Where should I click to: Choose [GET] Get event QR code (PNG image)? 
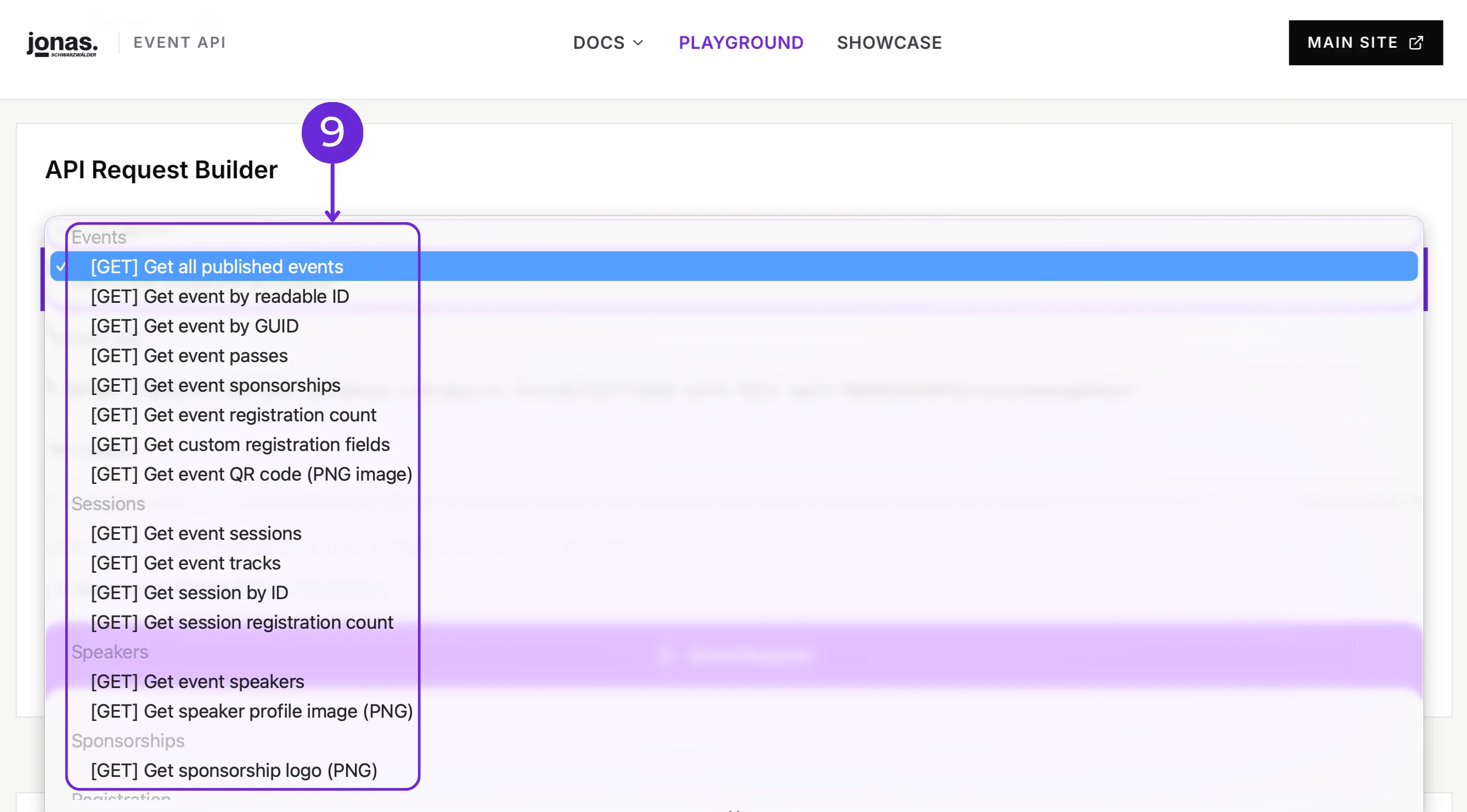click(x=733, y=474)
